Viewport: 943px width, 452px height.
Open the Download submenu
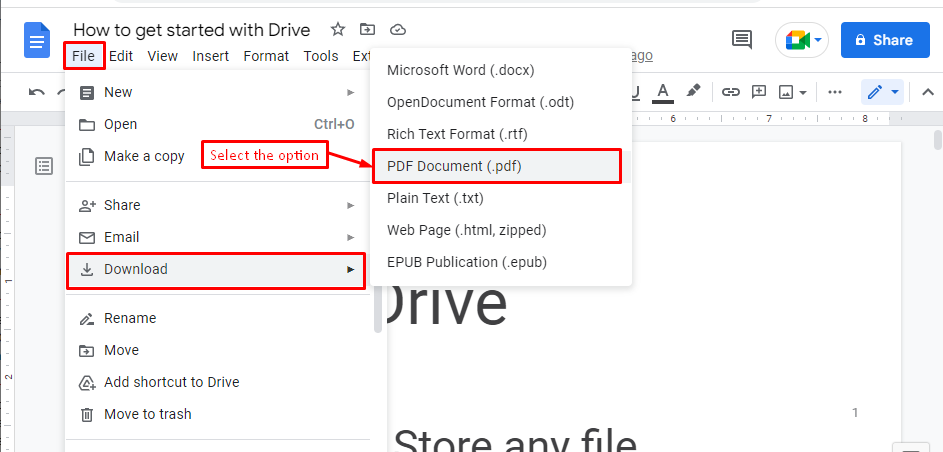216,271
